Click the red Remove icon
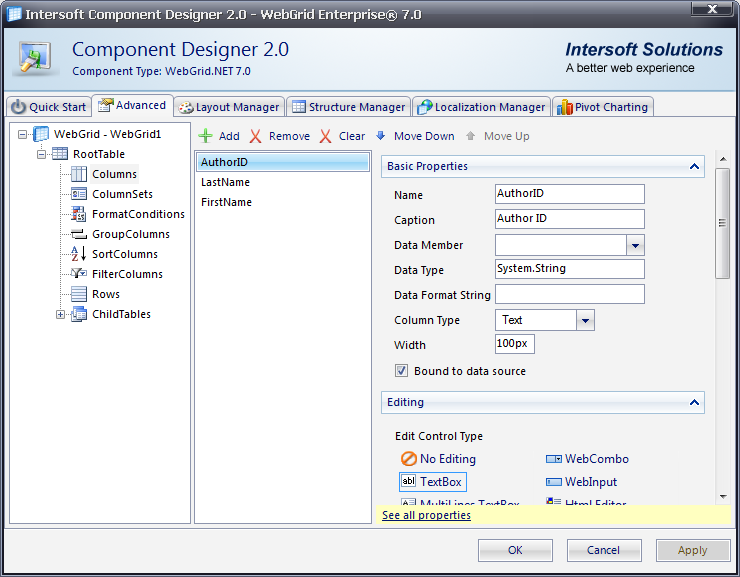Viewport: 740px width, 577px height. click(x=256, y=136)
